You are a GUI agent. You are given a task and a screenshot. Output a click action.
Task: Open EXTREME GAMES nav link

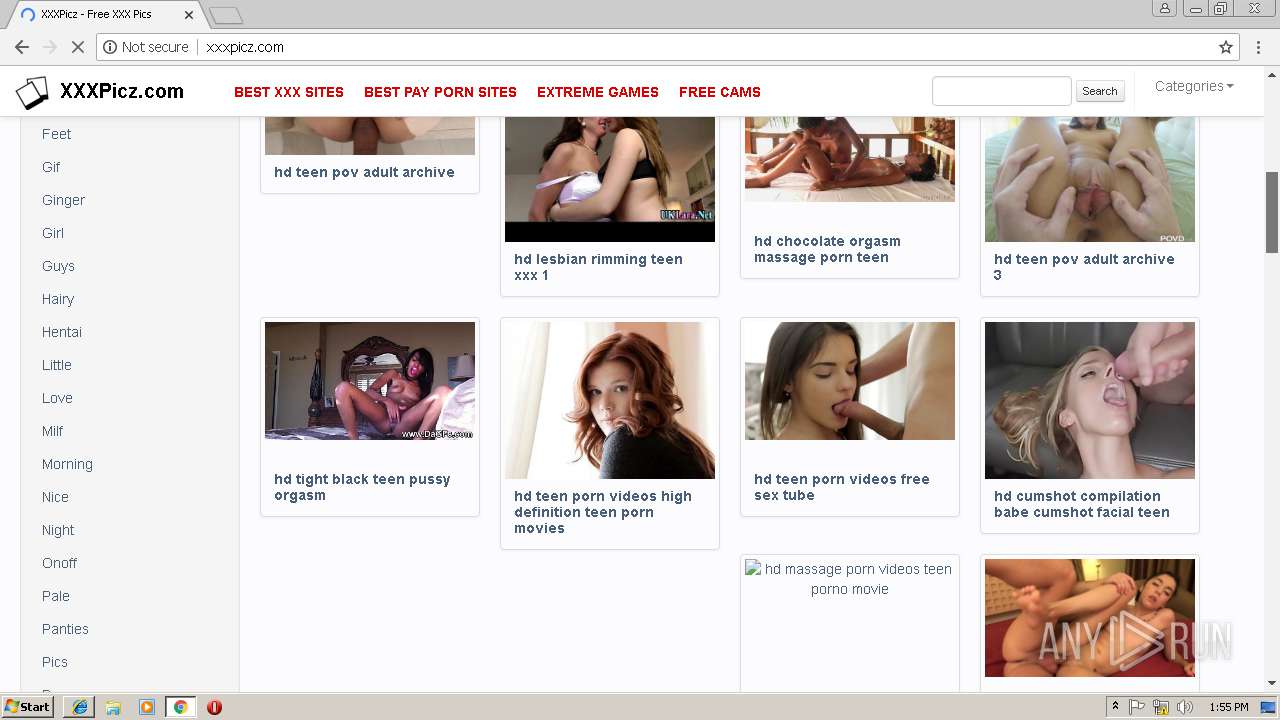(598, 92)
